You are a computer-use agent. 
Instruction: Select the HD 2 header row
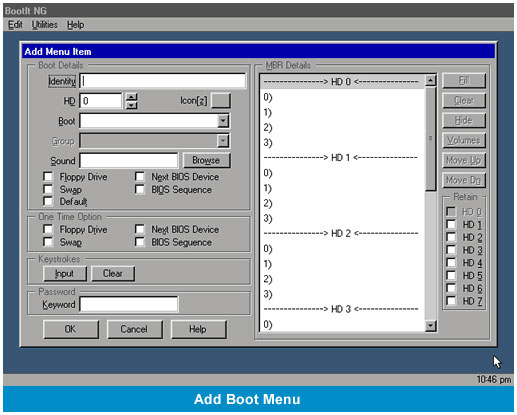342,233
